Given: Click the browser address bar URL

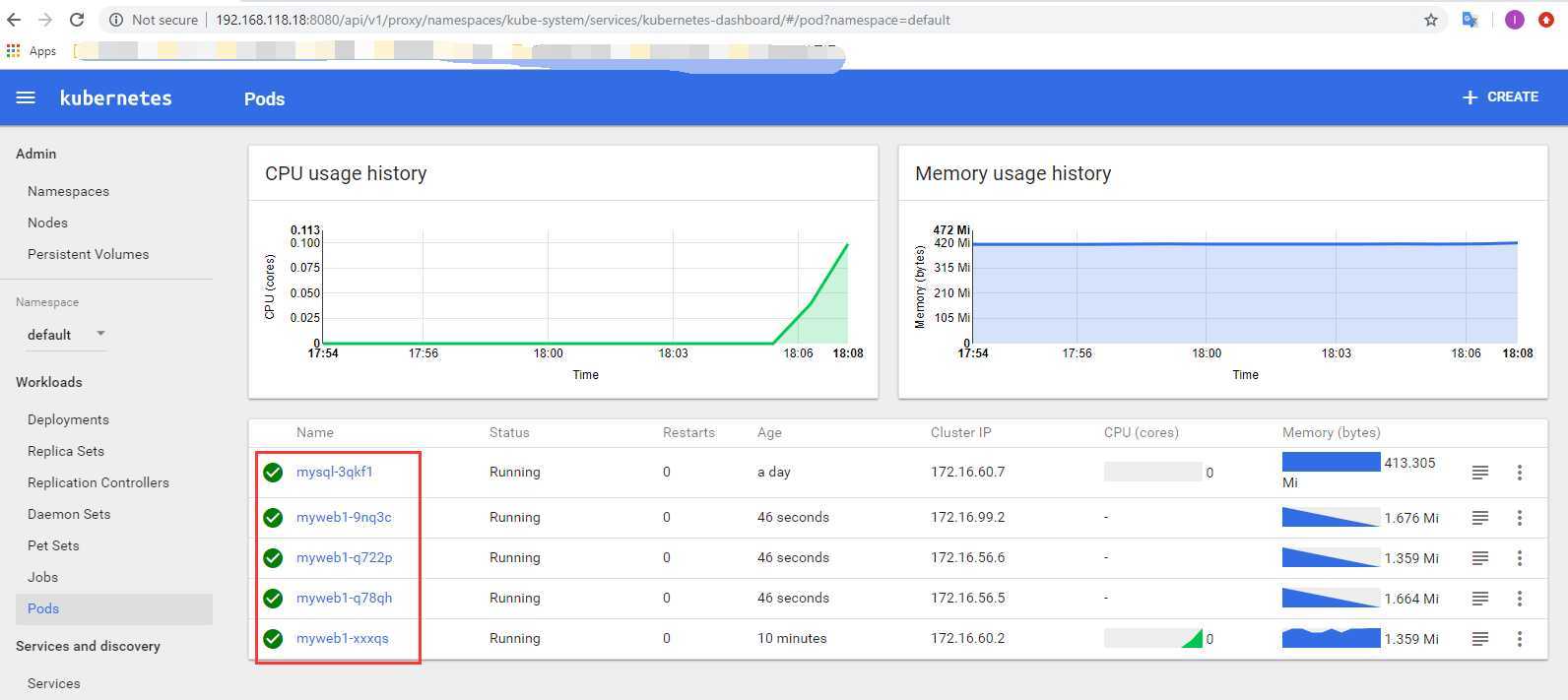Looking at the screenshot, I should (x=583, y=20).
